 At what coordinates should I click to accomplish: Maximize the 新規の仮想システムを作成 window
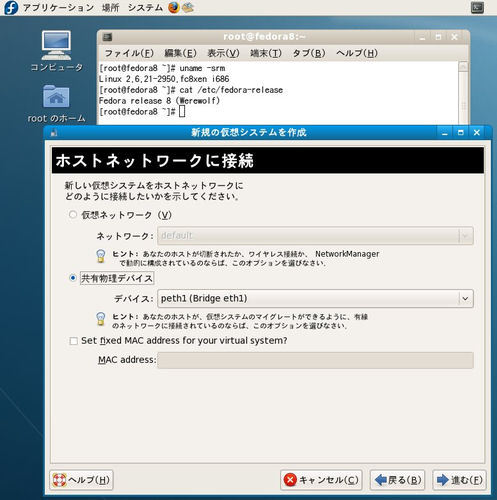461,133
